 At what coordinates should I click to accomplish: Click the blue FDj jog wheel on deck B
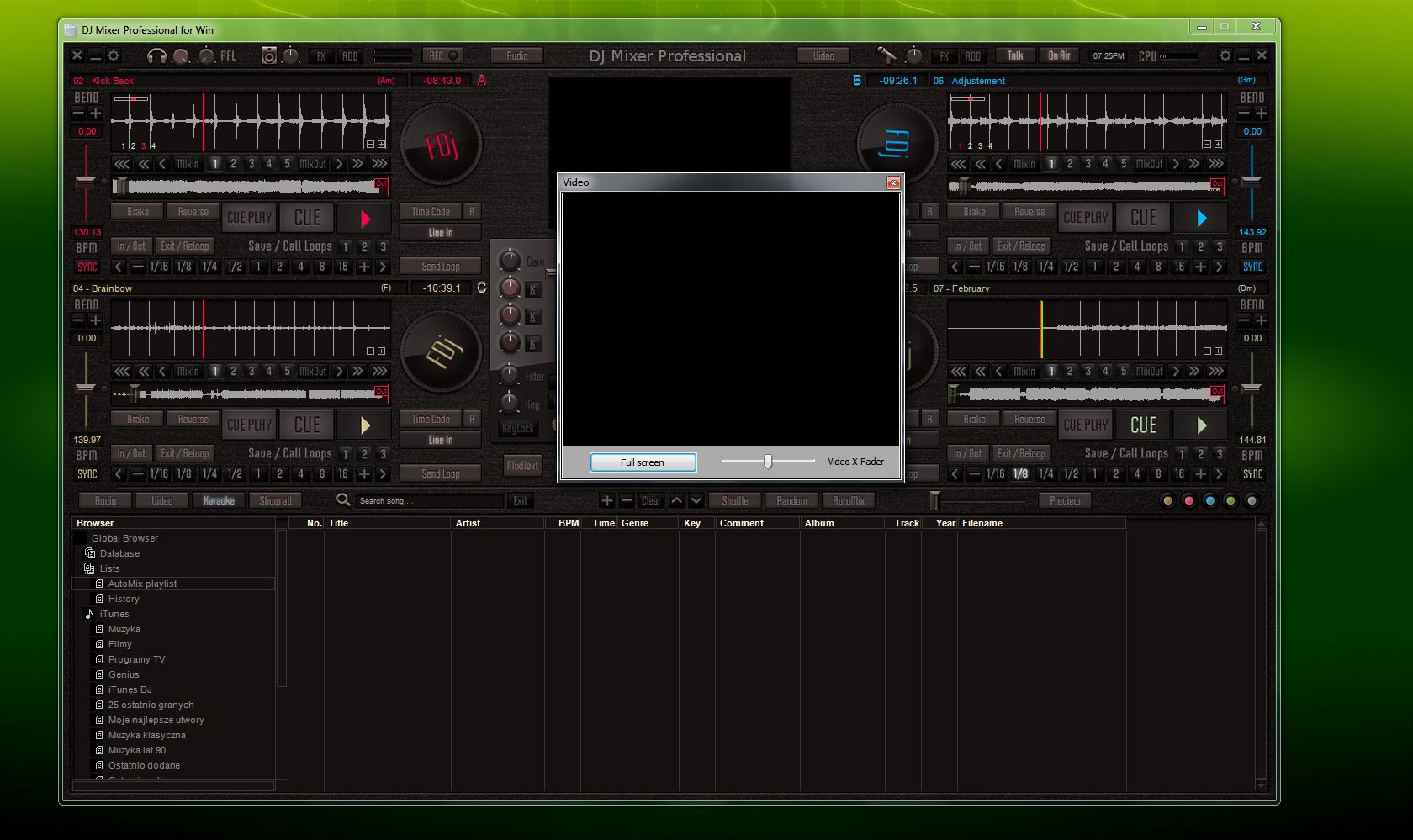[x=897, y=144]
